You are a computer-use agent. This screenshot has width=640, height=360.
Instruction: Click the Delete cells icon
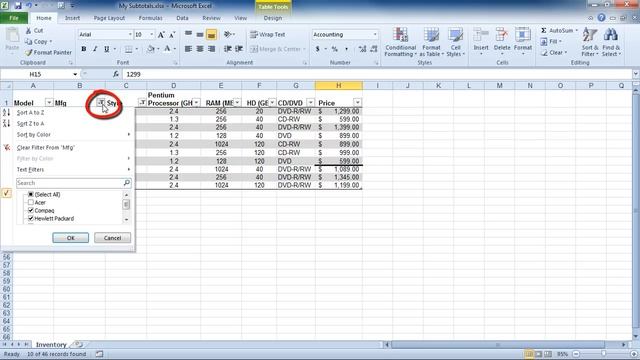[x=502, y=36]
